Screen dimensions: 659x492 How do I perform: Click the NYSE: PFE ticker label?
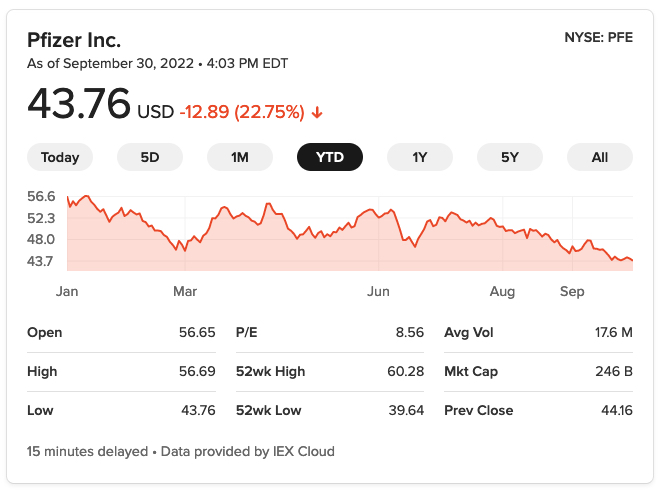[598, 39]
